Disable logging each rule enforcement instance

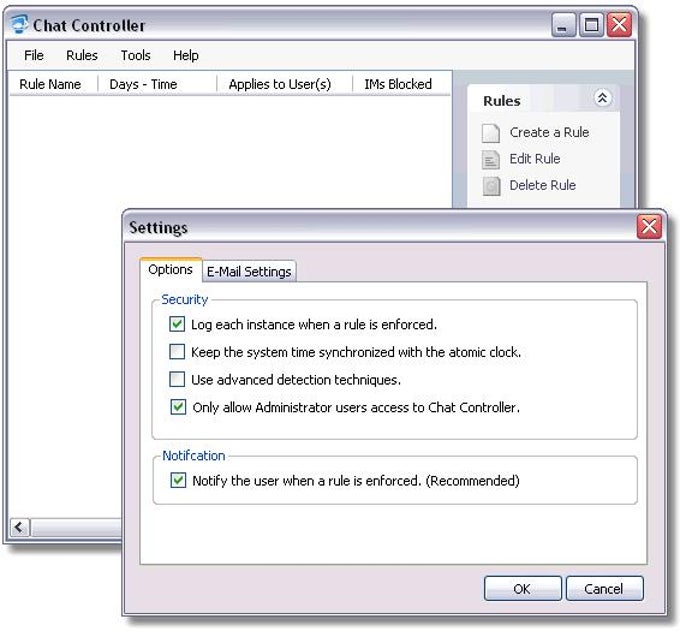tap(177, 324)
